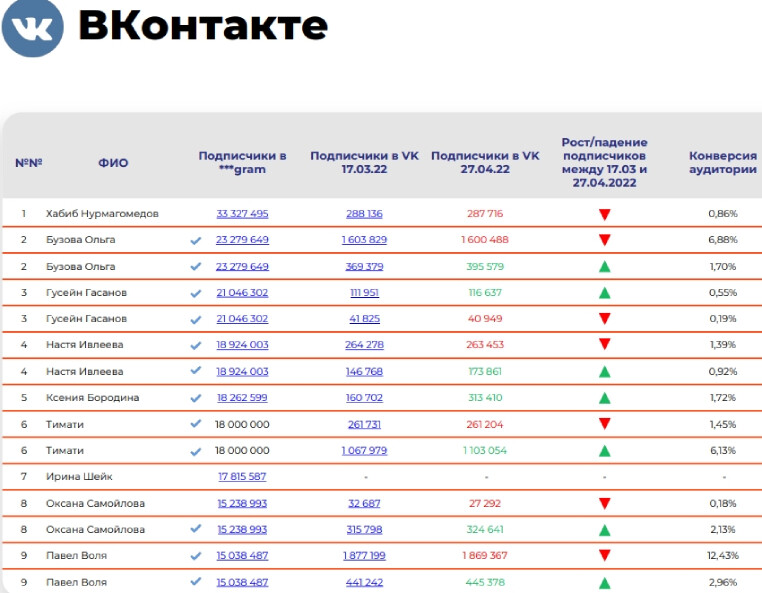Viewport: 762px width, 593px height.
Task: Click the green arrow in the 6,13% conversion row
Action: (604, 451)
